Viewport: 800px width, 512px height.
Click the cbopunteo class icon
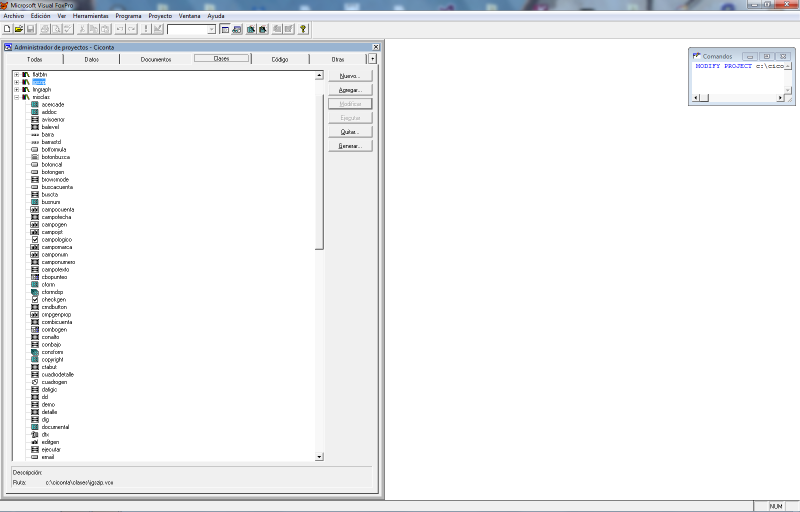pos(35,277)
